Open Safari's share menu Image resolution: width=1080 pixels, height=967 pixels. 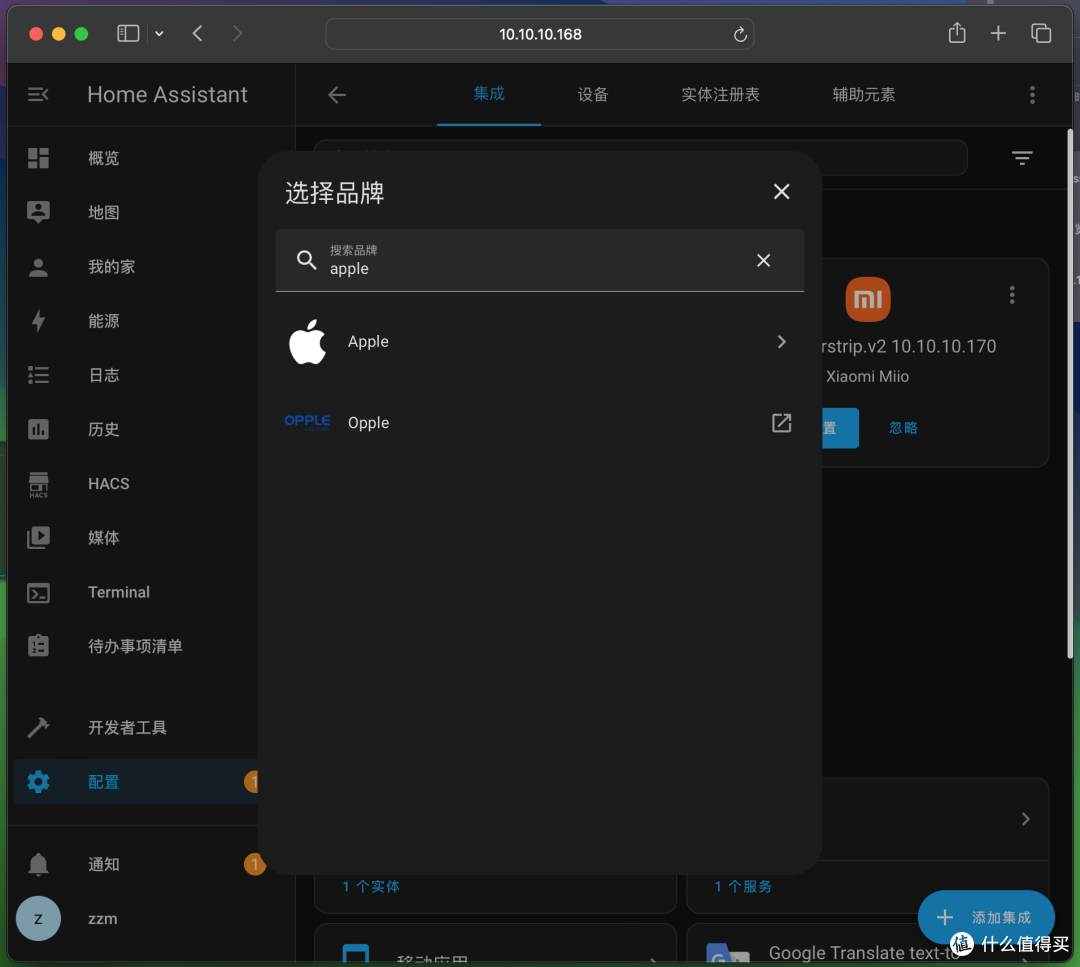point(957,32)
